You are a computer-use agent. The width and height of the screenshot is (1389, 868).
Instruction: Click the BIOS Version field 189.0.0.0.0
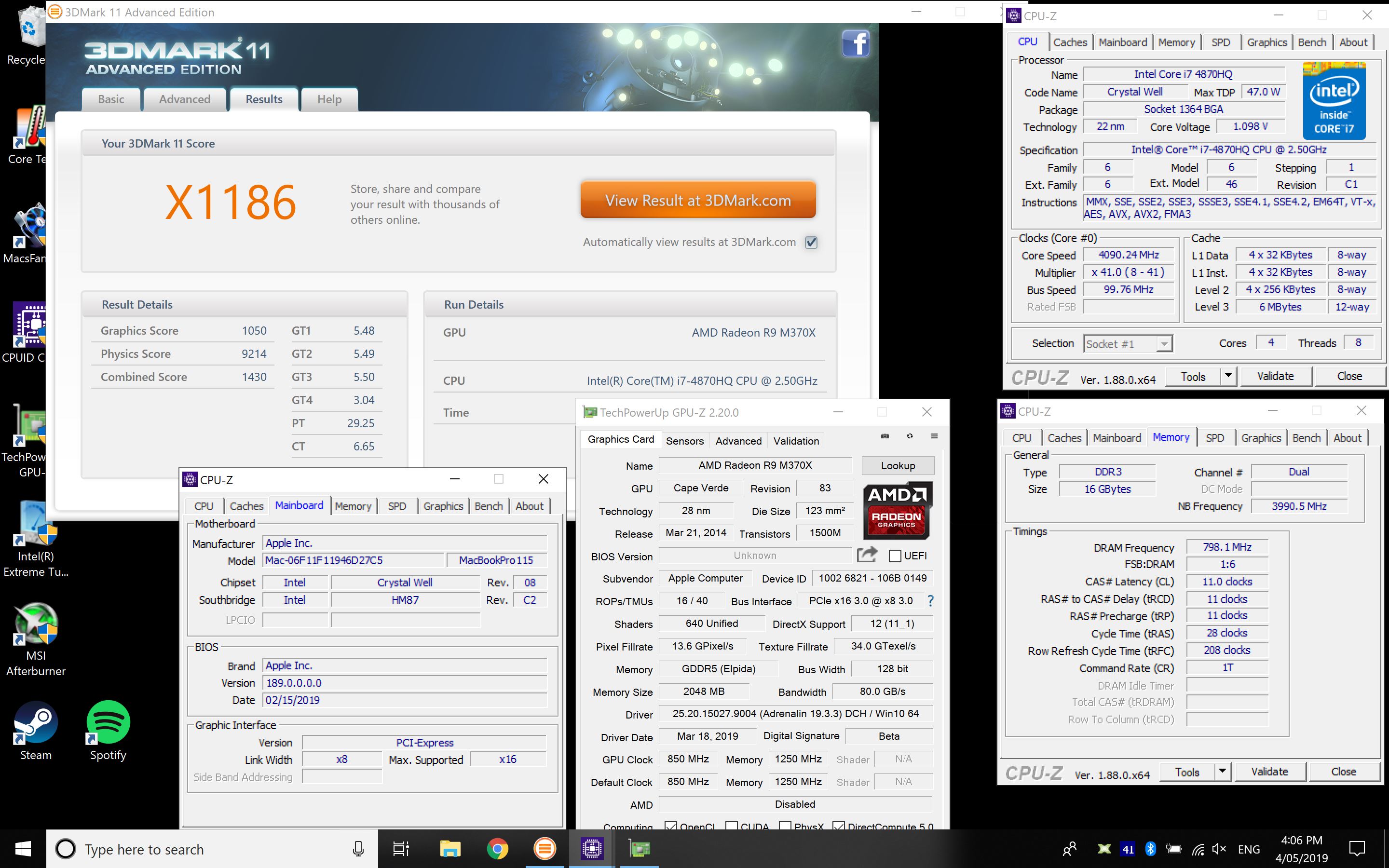pyautogui.click(x=405, y=682)
